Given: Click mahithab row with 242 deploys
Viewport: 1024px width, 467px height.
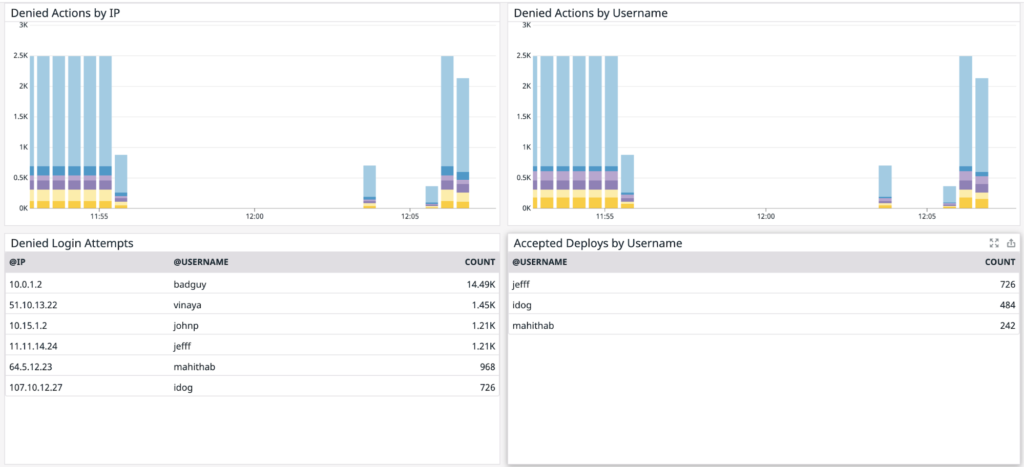Looking at the screenshot, I should click(760, 324).
